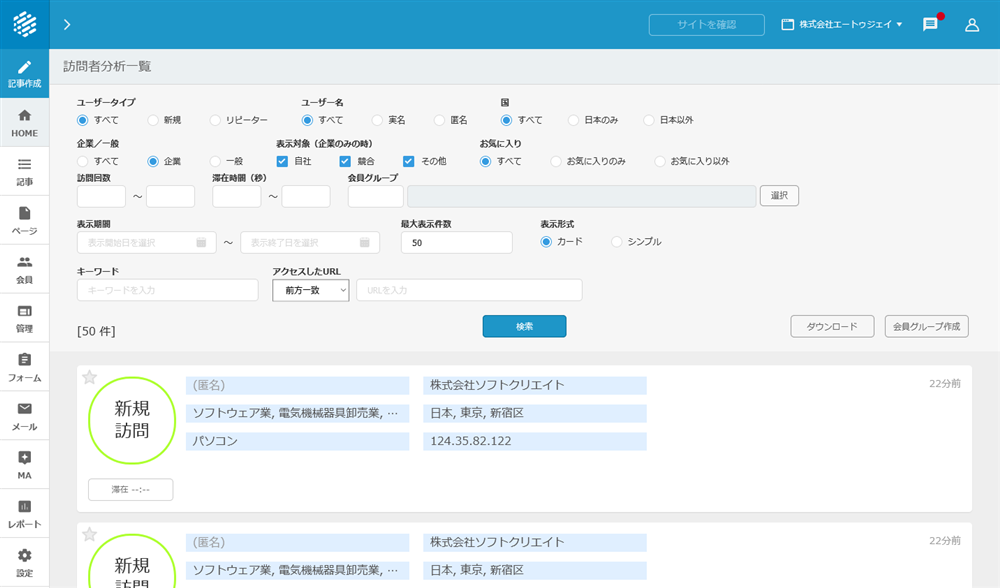Uncheck the 自社 checkbox
1000x588 pixels.
pyautogui.click(x=282, y=161)
